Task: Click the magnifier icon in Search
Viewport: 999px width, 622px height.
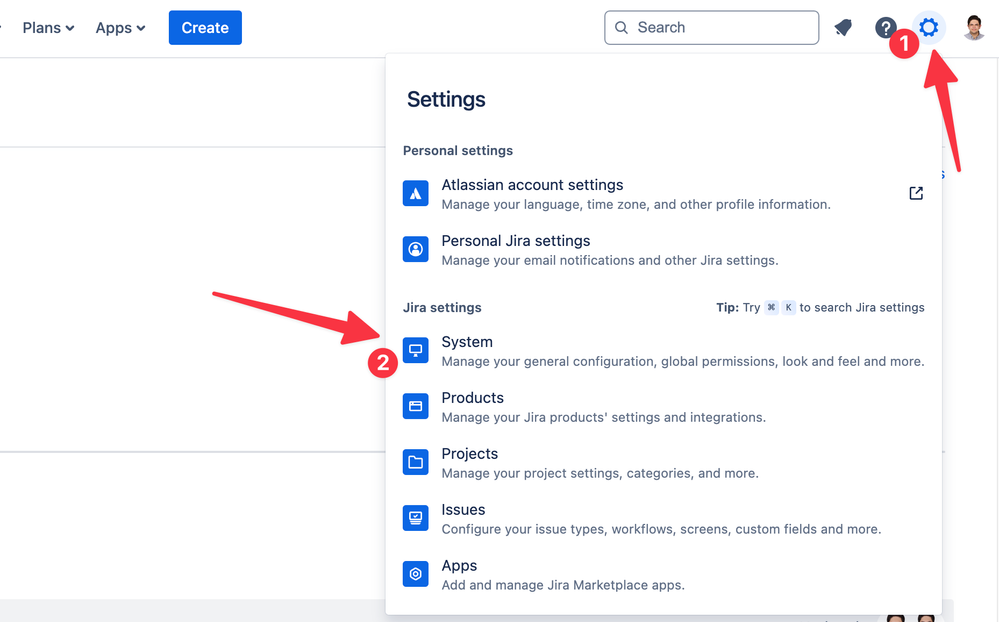Action: point(621,27)
